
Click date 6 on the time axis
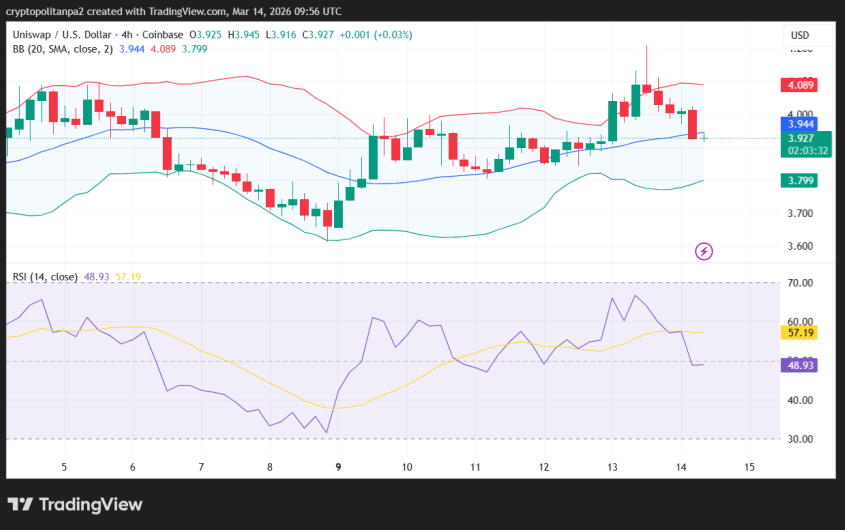133,467
